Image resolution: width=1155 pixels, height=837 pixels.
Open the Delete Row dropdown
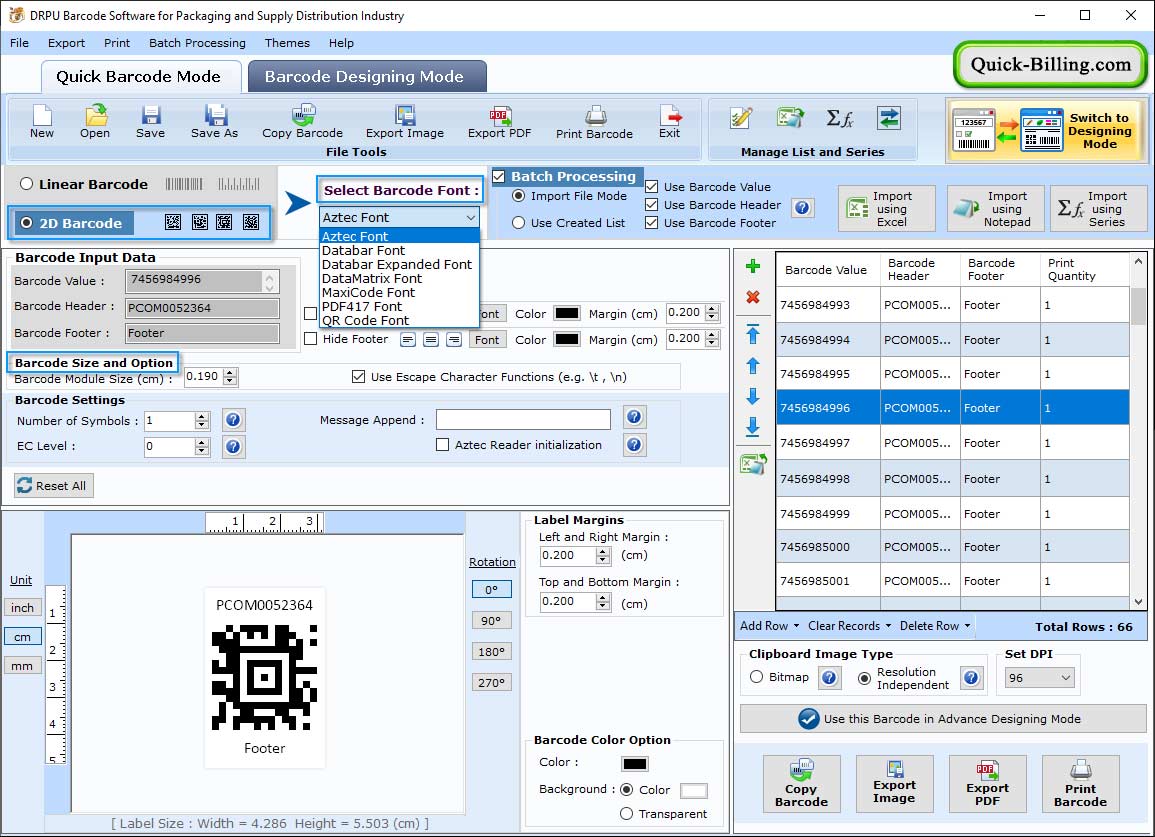pyautogui.click(x=935, y=626)
